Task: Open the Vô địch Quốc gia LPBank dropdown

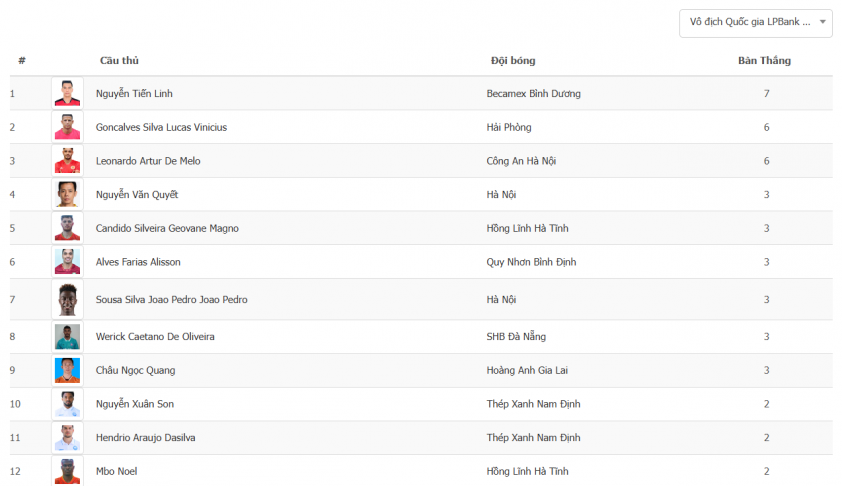Action: click(756, 23)
